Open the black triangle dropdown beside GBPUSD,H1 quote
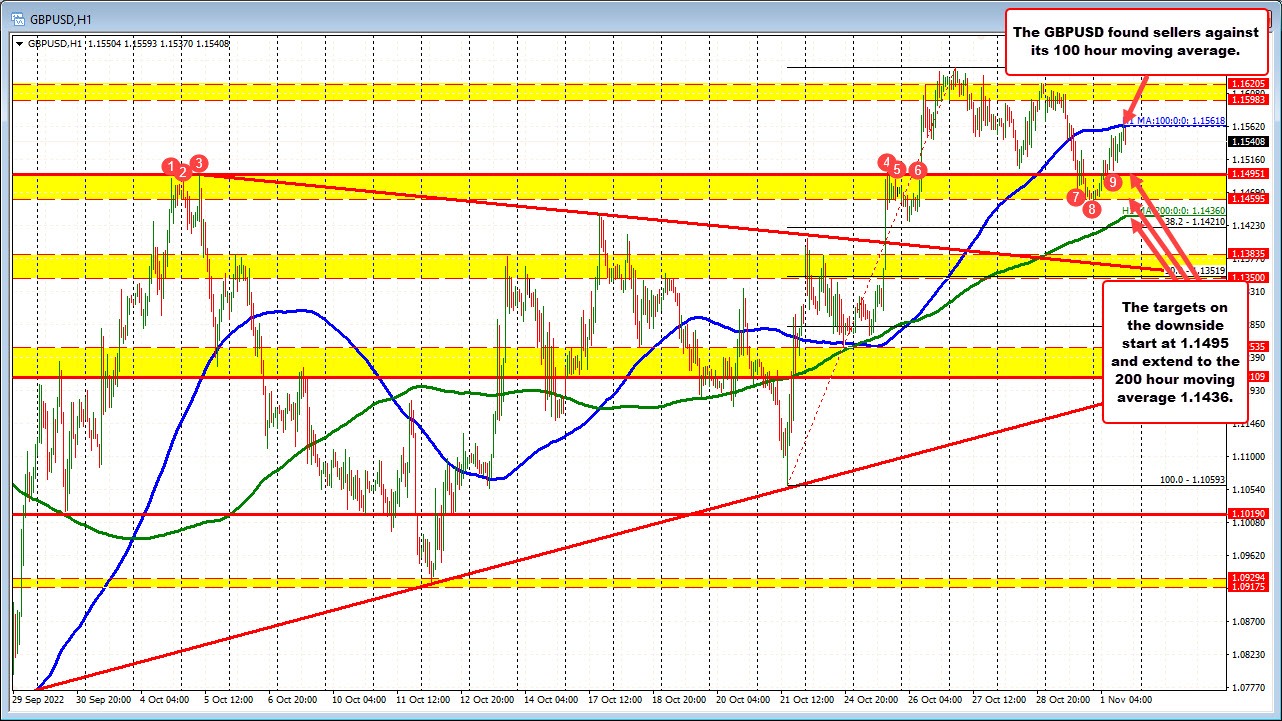This screenshot has width=1282, height=721. [18, 43]
